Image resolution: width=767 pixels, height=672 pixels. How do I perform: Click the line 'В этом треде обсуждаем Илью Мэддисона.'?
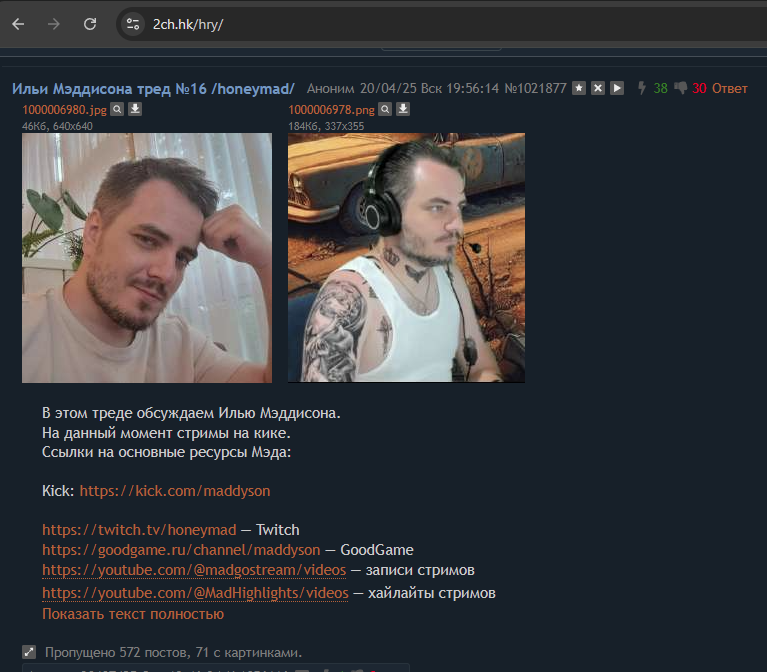[x=191, y=413]
